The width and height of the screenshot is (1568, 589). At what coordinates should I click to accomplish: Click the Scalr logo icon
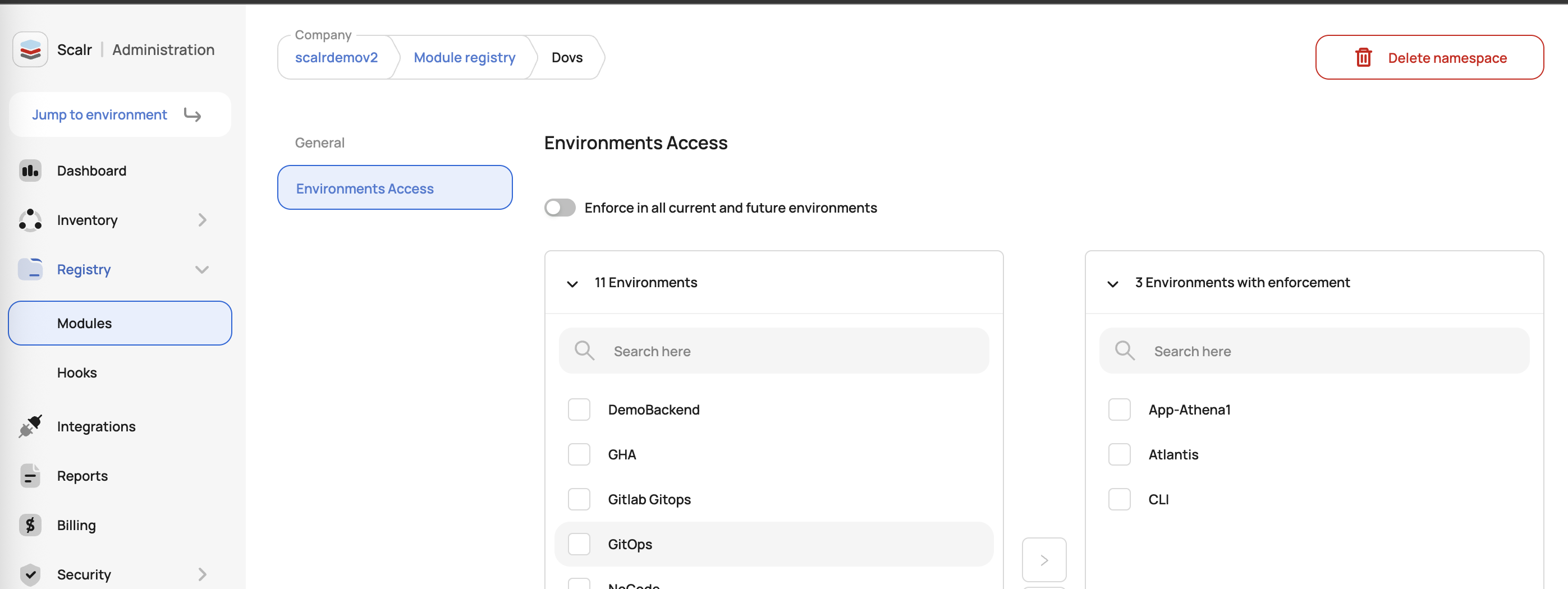30,49
